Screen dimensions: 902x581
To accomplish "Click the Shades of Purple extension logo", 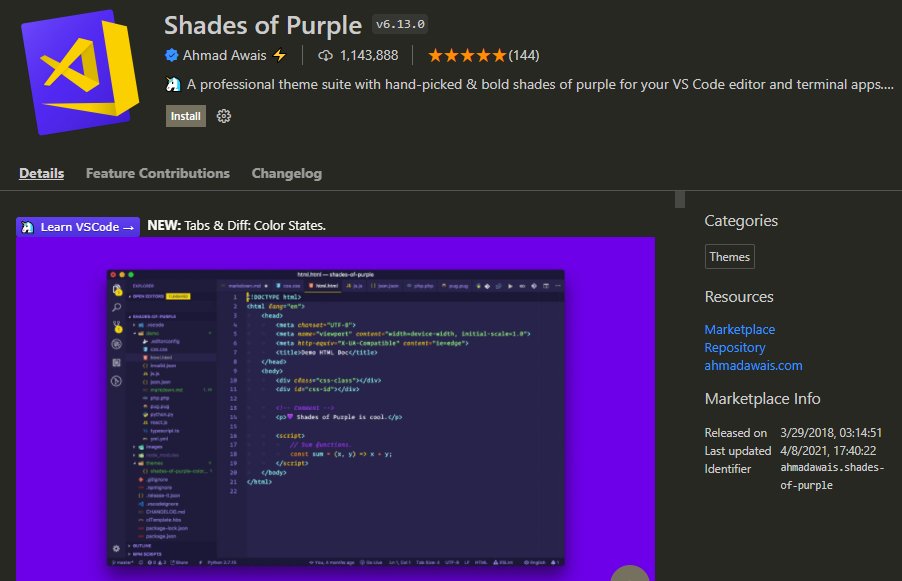I will (x=80, y=72).
